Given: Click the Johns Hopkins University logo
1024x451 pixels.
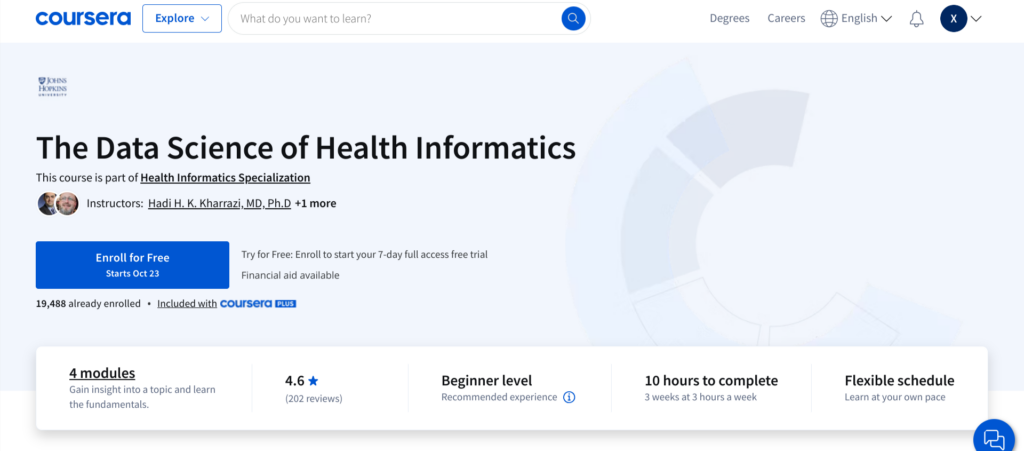Looking at the screenshot, I should [52, 87].
